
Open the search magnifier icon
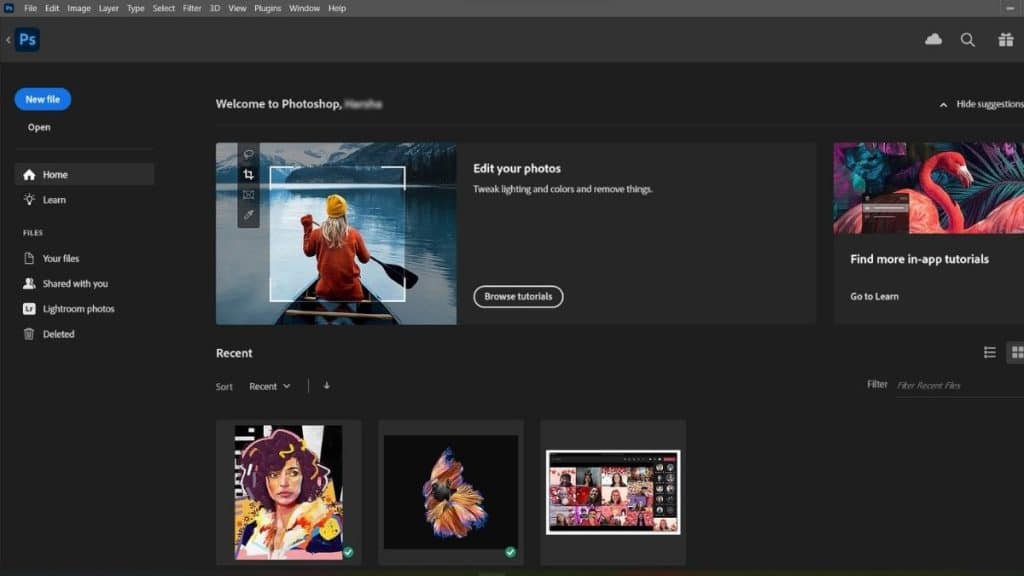click(968, 40)
